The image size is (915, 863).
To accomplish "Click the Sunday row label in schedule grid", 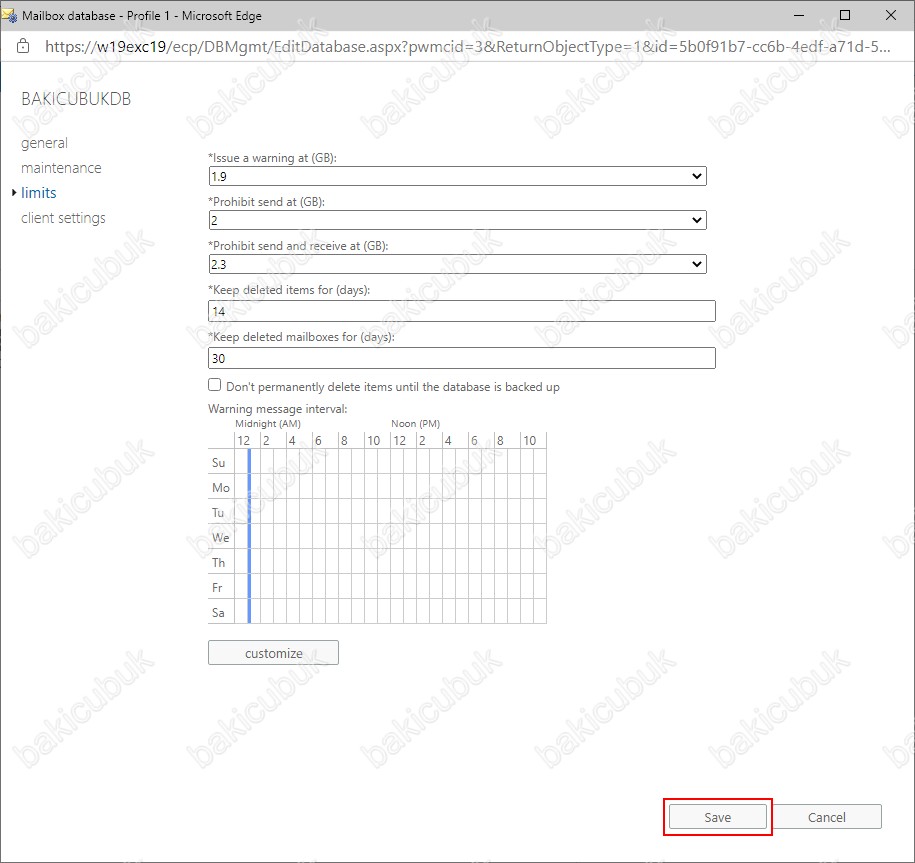I will coord(218,463).
